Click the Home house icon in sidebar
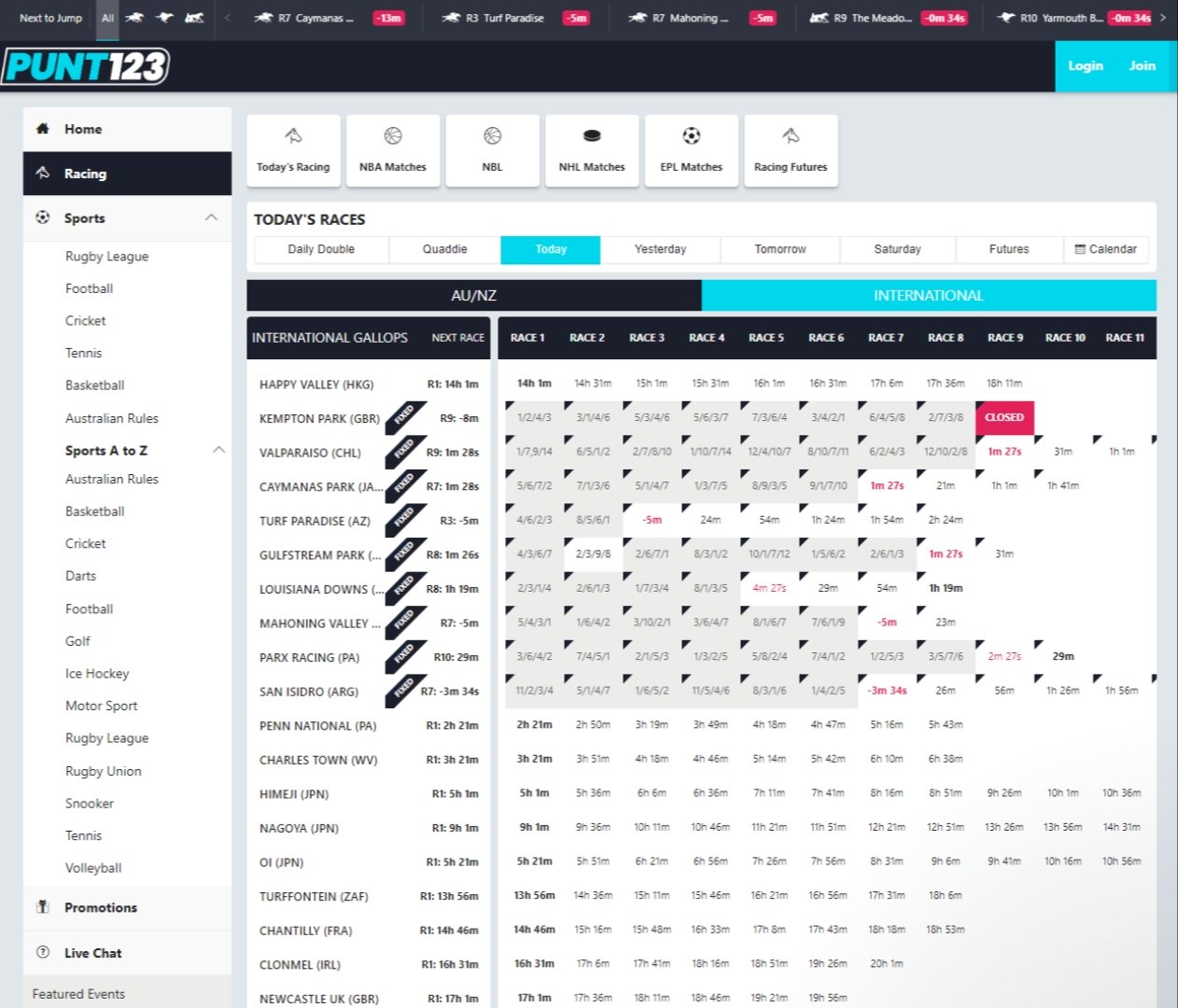This screenshot has width=1178, height=1008. point(42,129)
